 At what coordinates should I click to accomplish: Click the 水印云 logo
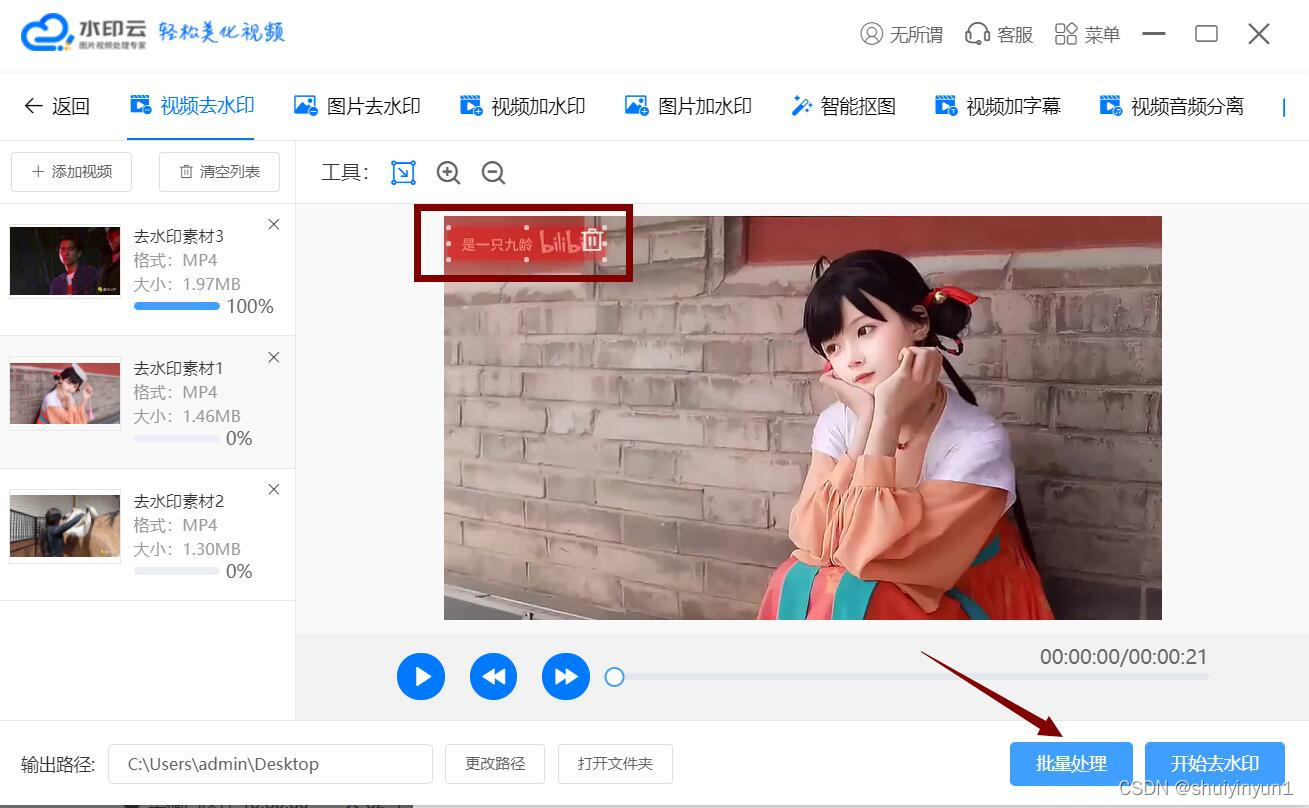pos(85,34)
